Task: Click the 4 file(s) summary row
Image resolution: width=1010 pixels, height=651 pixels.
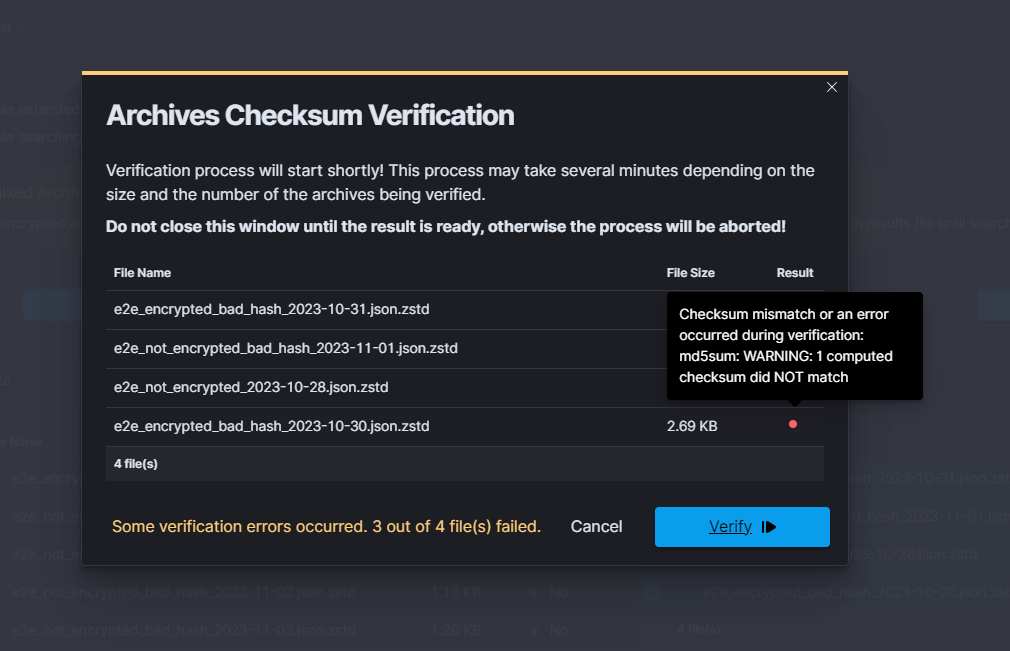Action: 136,464
